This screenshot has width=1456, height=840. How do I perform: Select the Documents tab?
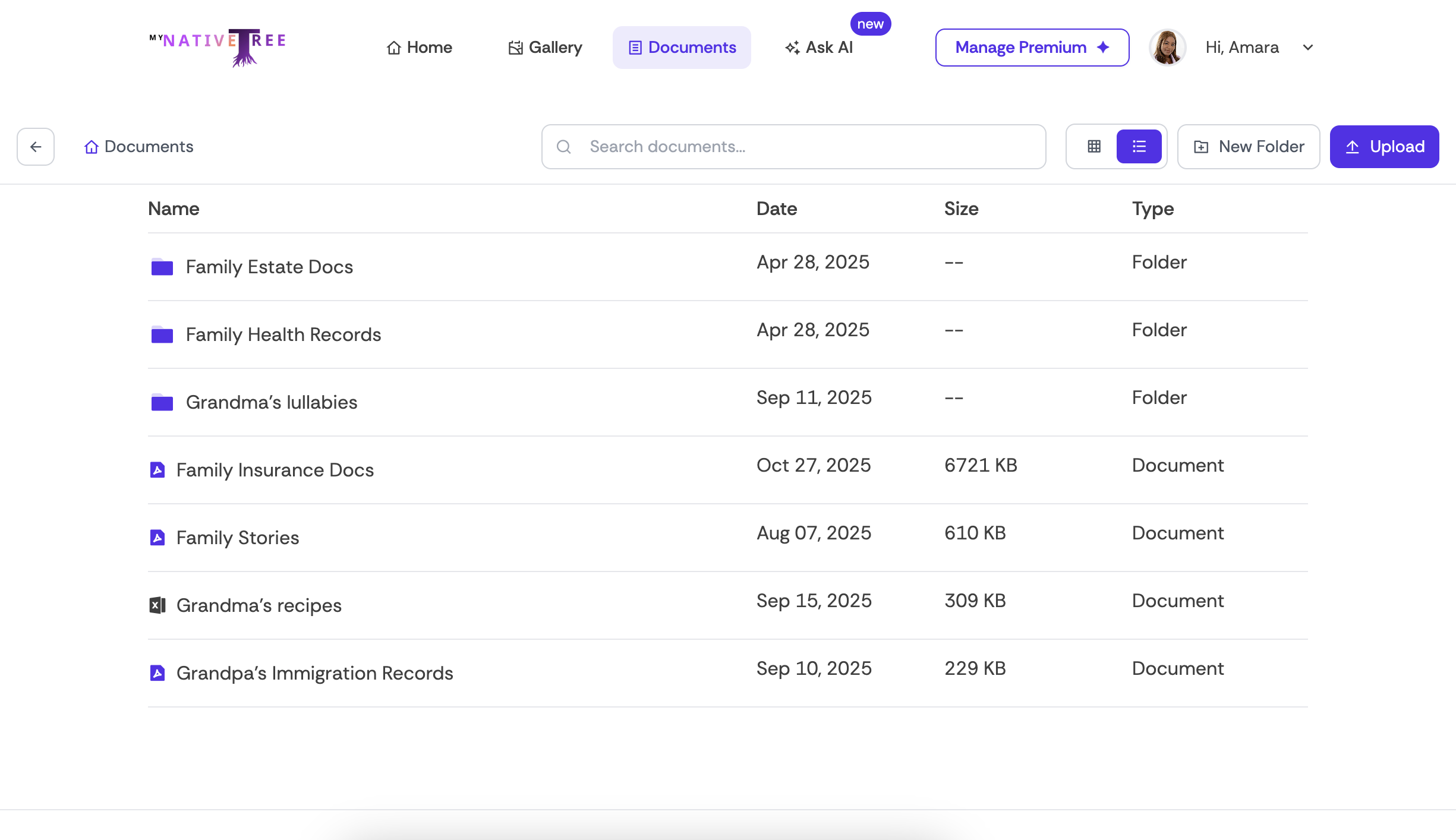682,48
